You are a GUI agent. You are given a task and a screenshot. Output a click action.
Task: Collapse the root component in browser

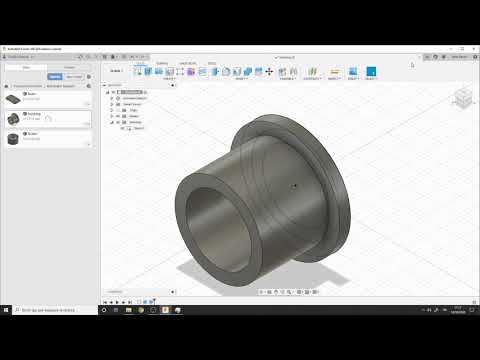pyautogui.click(x=107, y=92)
